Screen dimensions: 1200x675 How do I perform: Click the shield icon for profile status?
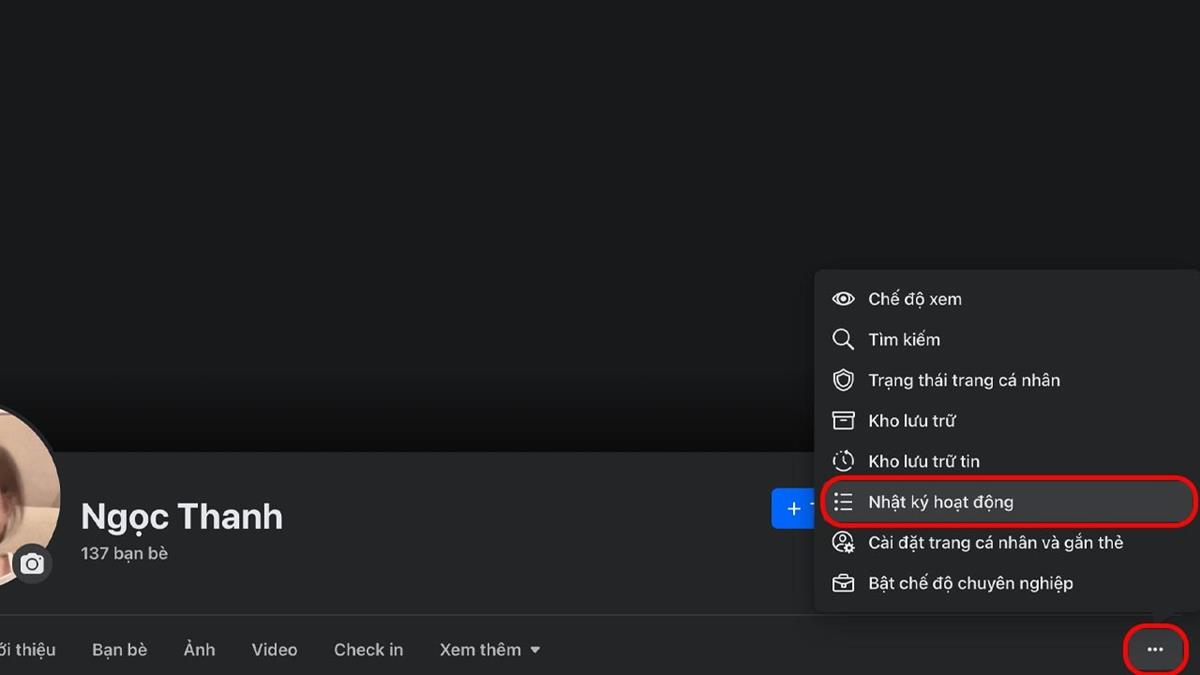pos(843,381)
